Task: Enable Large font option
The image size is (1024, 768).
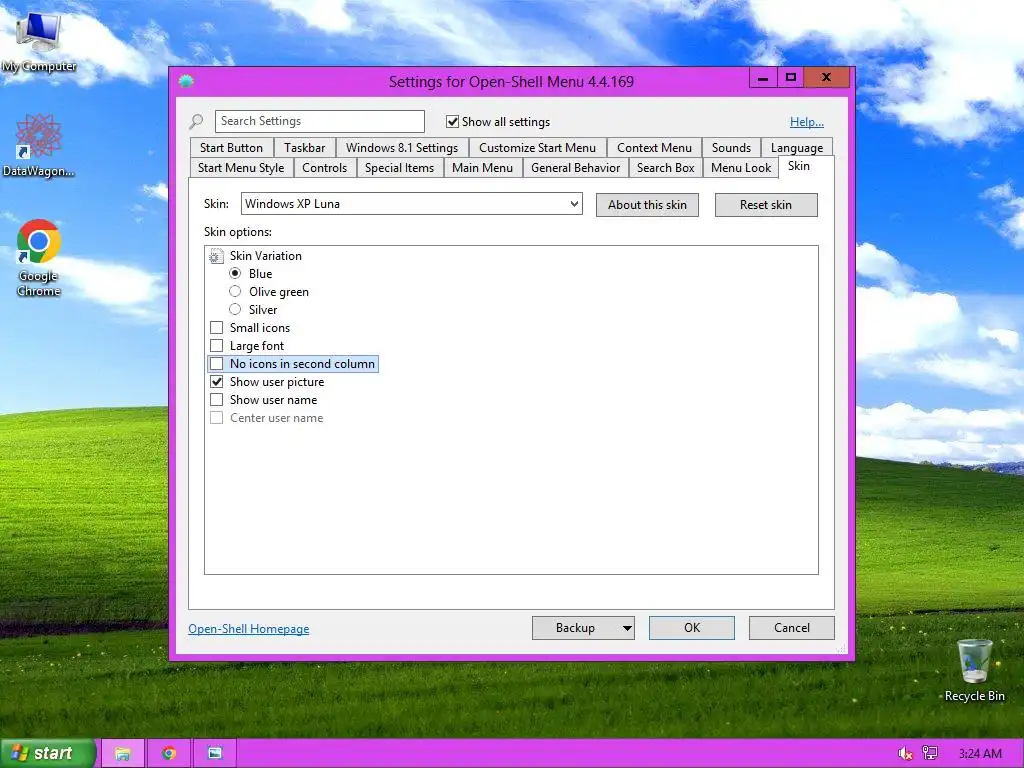Action: point(216,345)
